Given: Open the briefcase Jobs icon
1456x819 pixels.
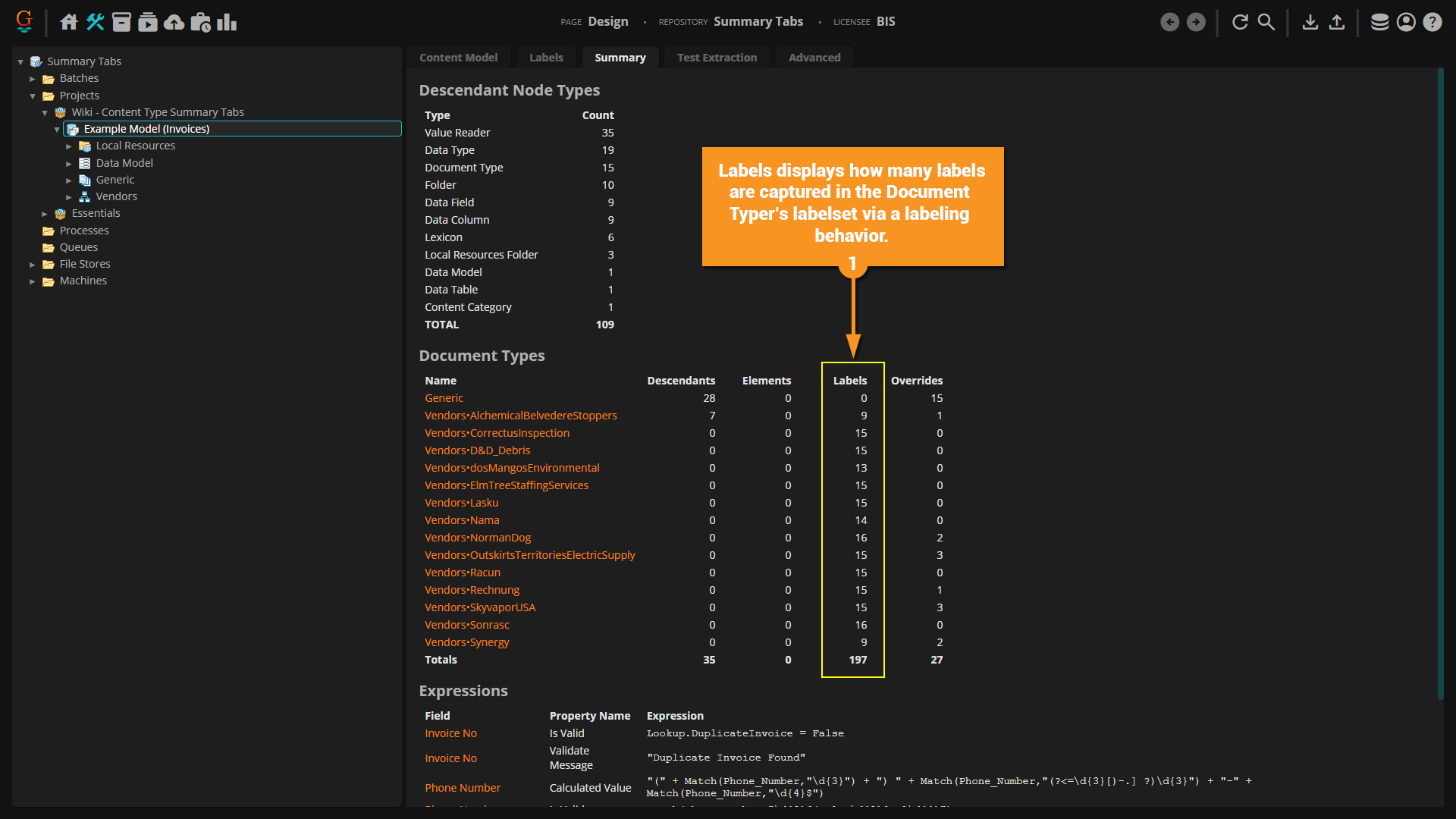Looking at the screenshot, I should [200, 22].
